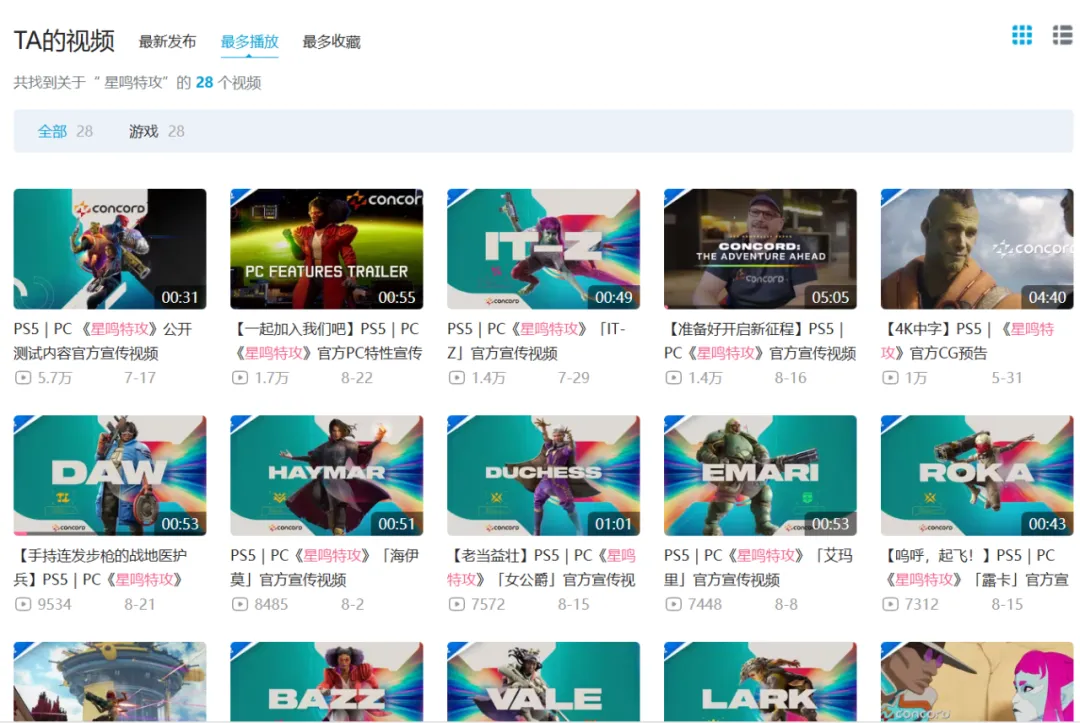Select the 最新发布 sort tab
Viewport: 1080px width, 723px height.
pyautogui.click(x=167, y=42)
